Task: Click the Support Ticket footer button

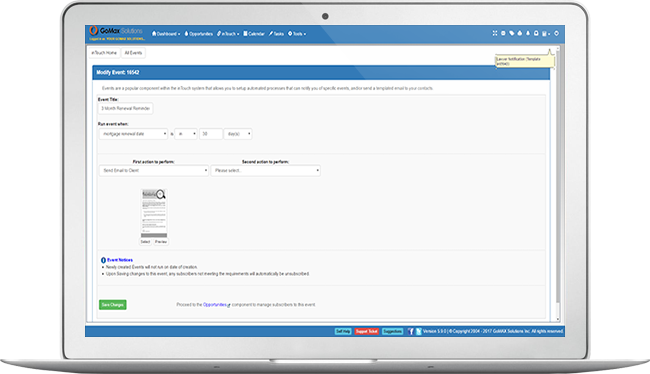Action: click(x=367, y=331)
